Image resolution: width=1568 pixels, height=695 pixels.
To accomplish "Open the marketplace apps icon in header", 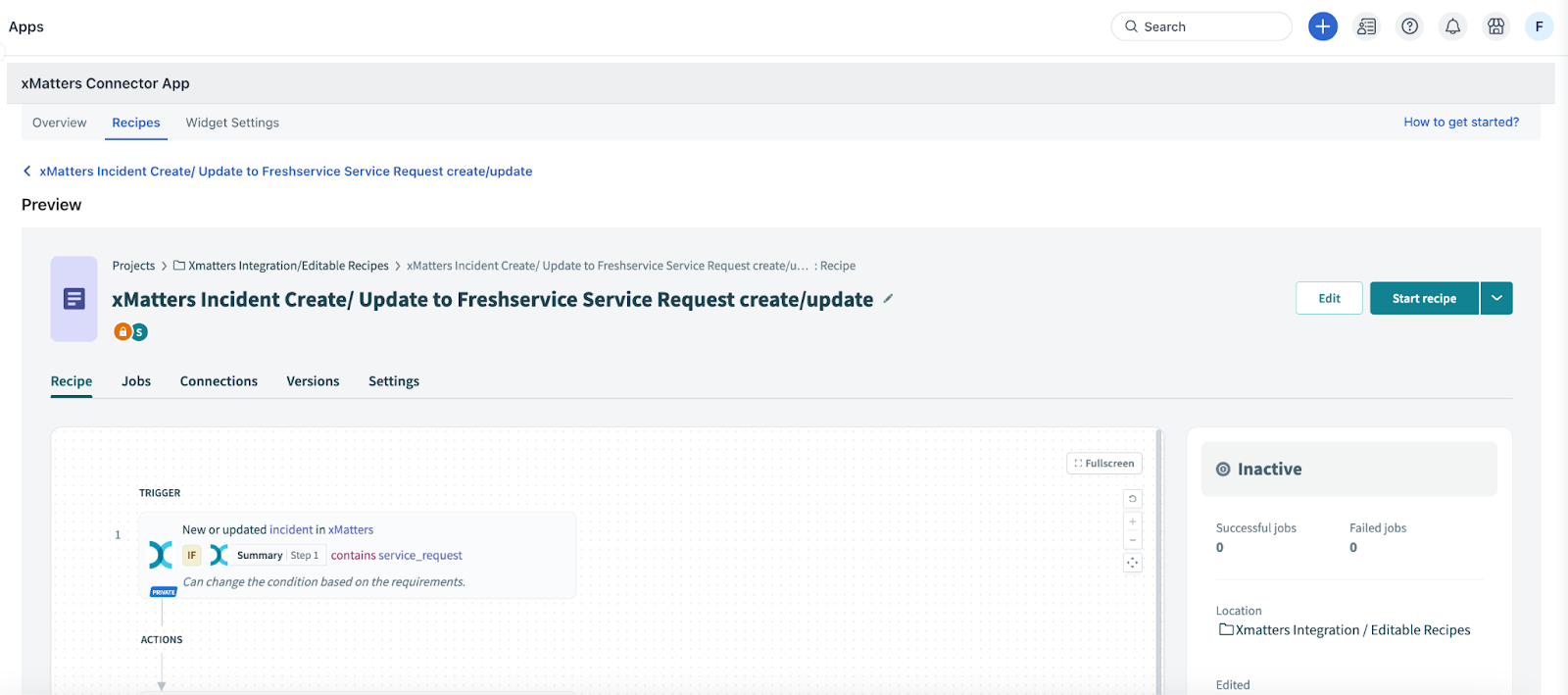I will 1495,26.
